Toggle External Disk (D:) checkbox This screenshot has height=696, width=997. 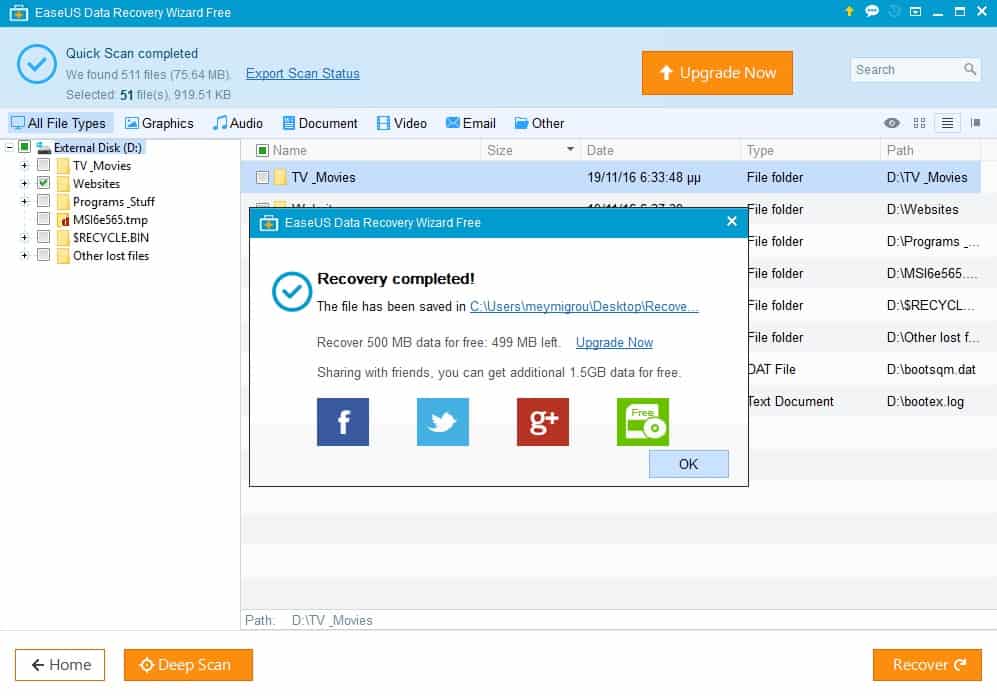tap(24, 147)
